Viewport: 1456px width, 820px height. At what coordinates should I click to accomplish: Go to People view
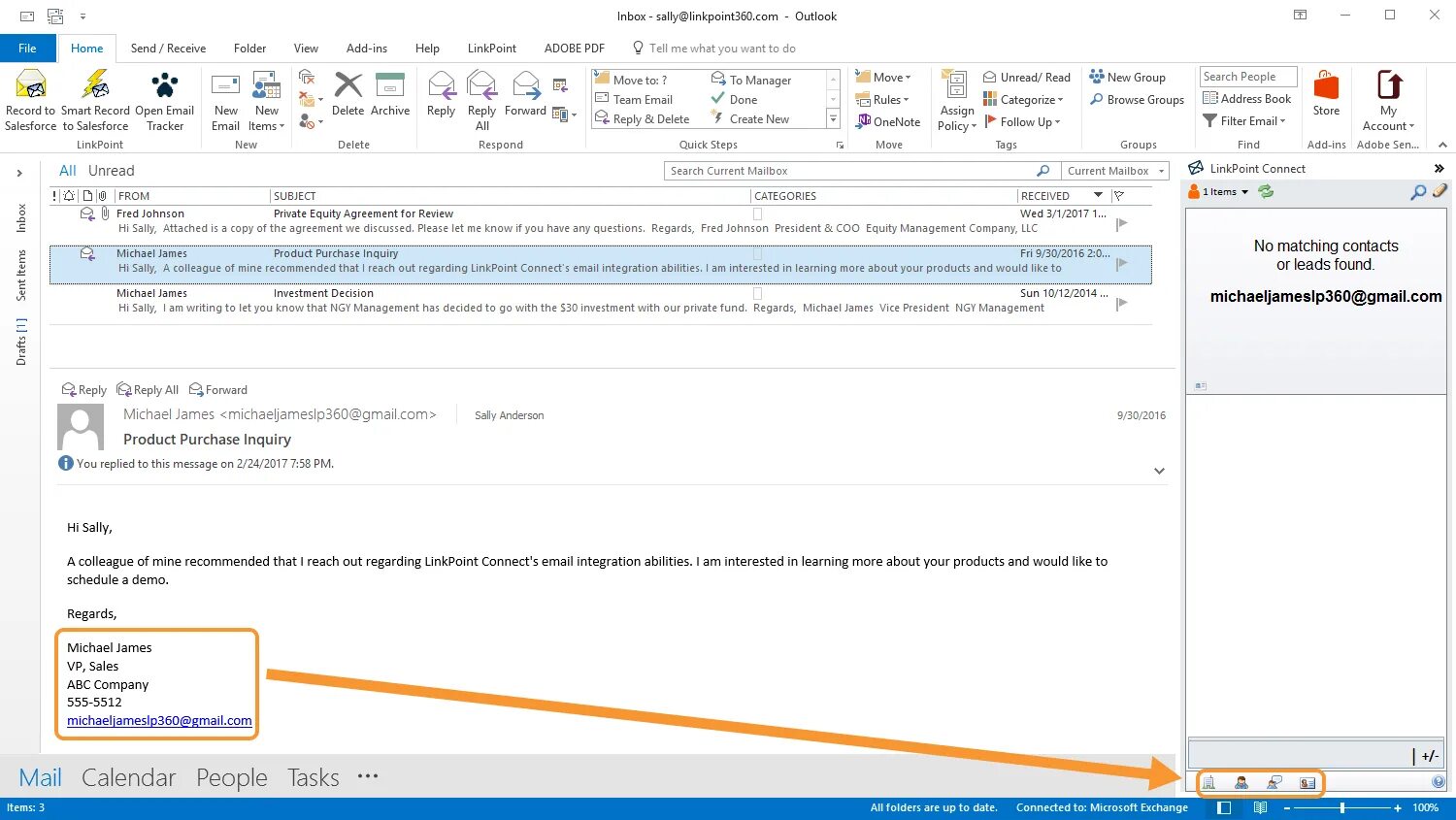pos(232,777)
